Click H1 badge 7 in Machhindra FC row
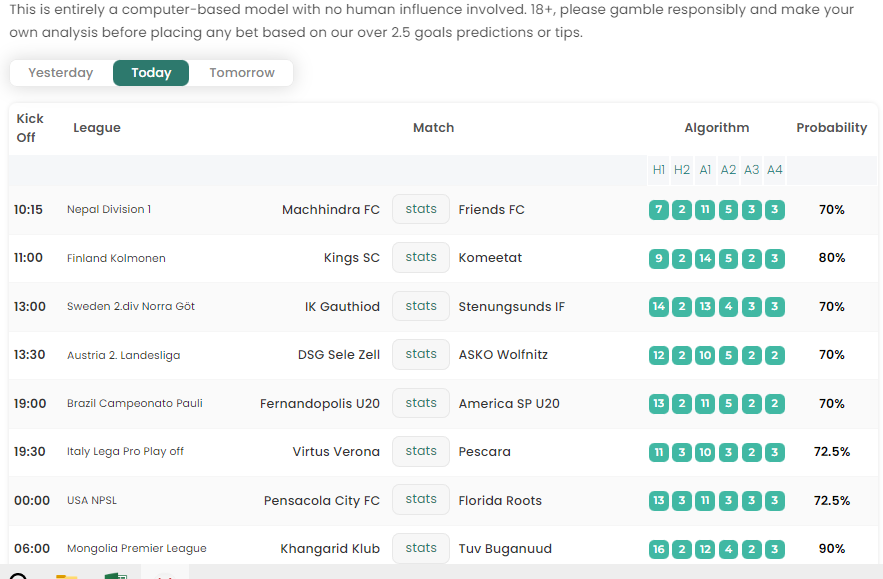This screenshot has width=883, height=579. coord(658,210)
